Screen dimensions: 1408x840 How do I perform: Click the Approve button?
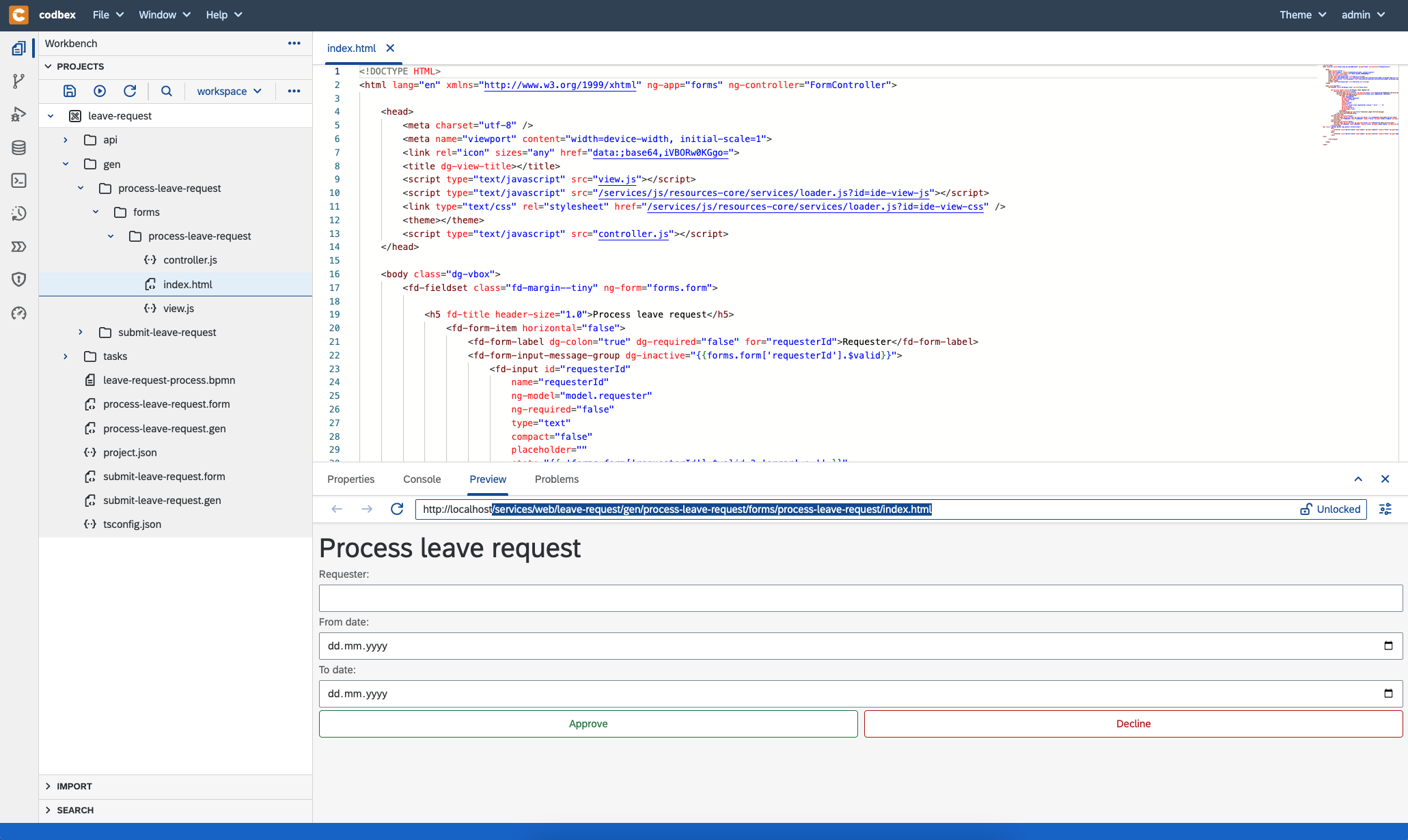point(588,724)
